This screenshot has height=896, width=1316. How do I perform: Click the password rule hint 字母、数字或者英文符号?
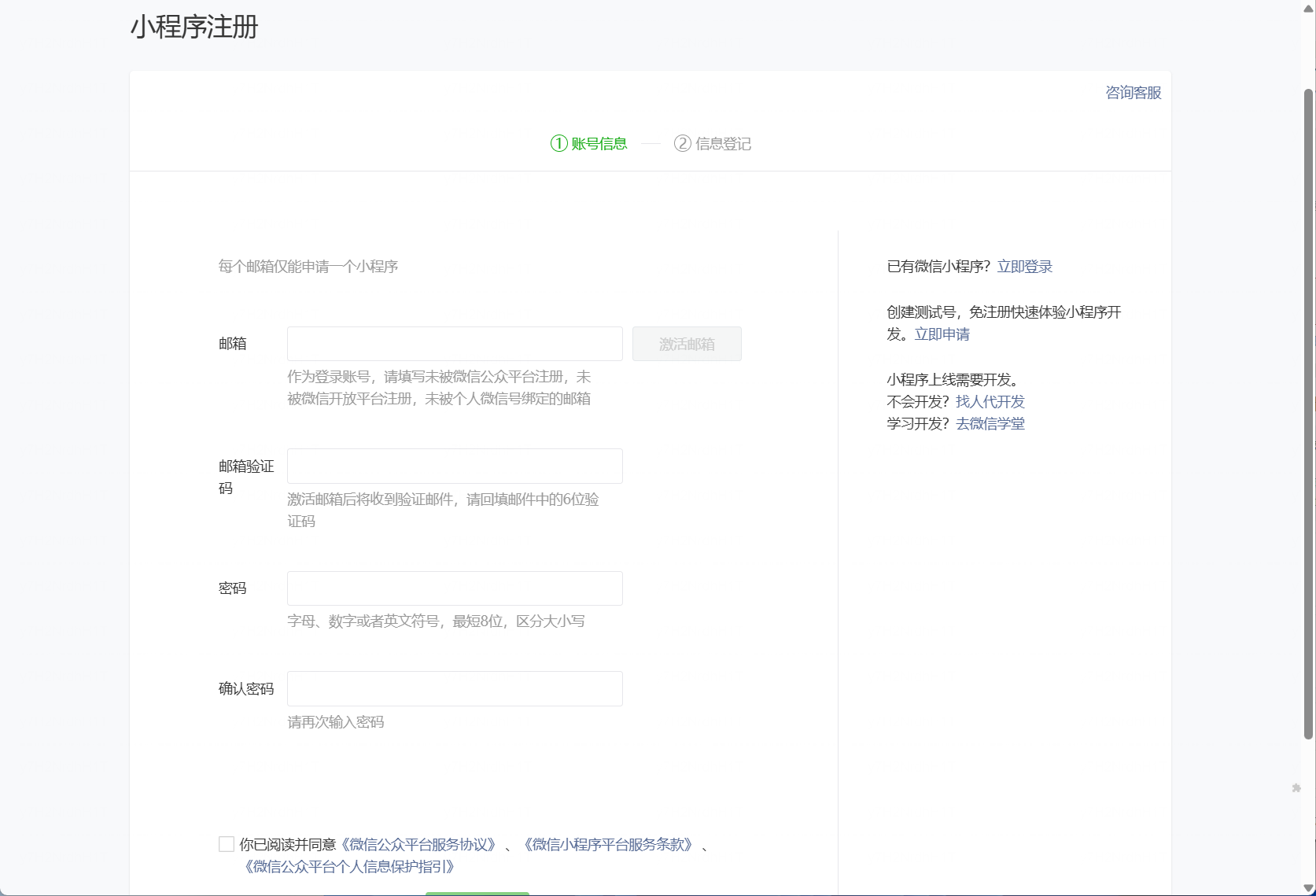436,621
